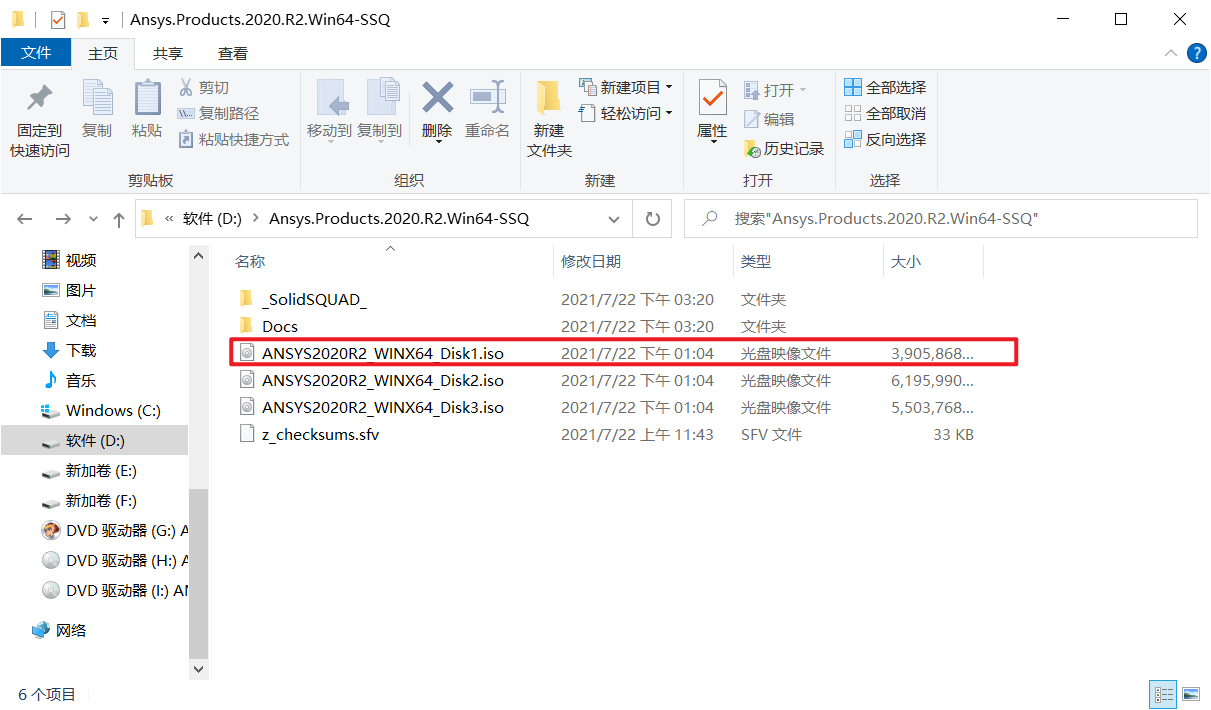Click the quick access properties checkmark icon
Viewport: 1211px width, 710px height.
57,19
